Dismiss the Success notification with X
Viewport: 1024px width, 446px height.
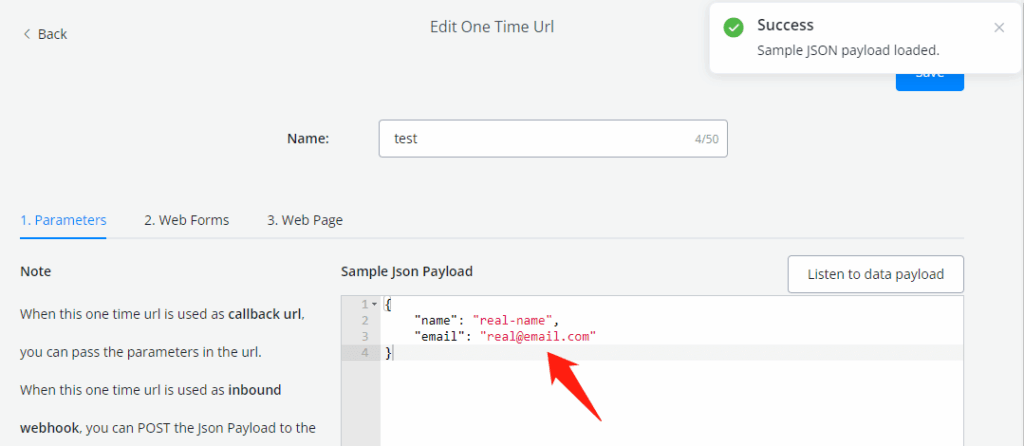click(x=998, y=28)
